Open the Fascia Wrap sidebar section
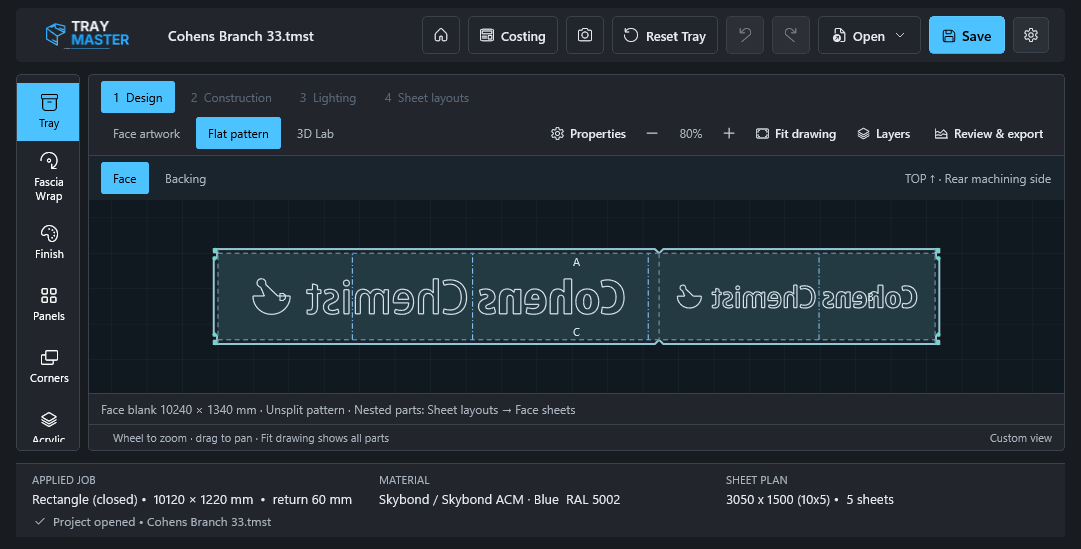The width and height of the screenshot is (1081, 549). (x=48, y=177)
